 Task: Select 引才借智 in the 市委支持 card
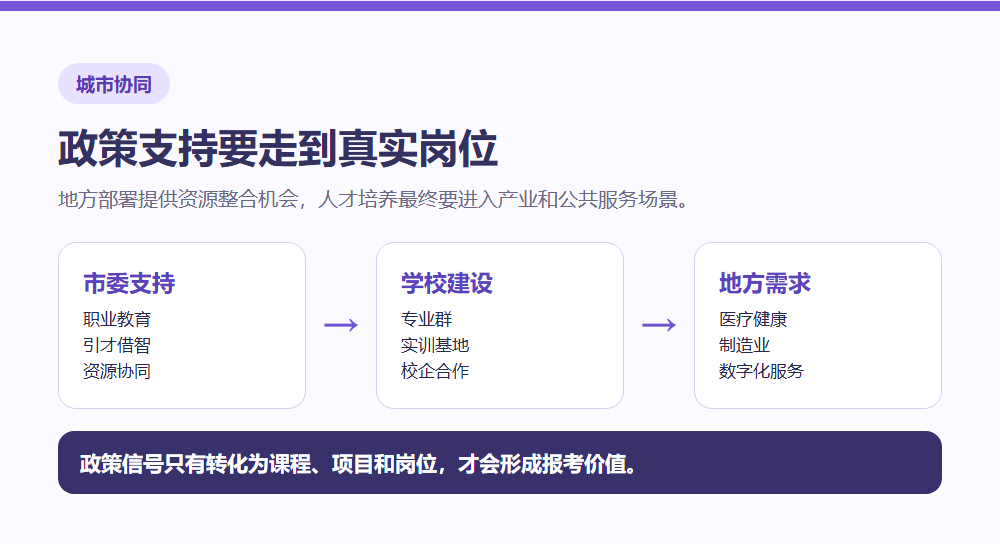pyautogui.click(x=117, y=345)
